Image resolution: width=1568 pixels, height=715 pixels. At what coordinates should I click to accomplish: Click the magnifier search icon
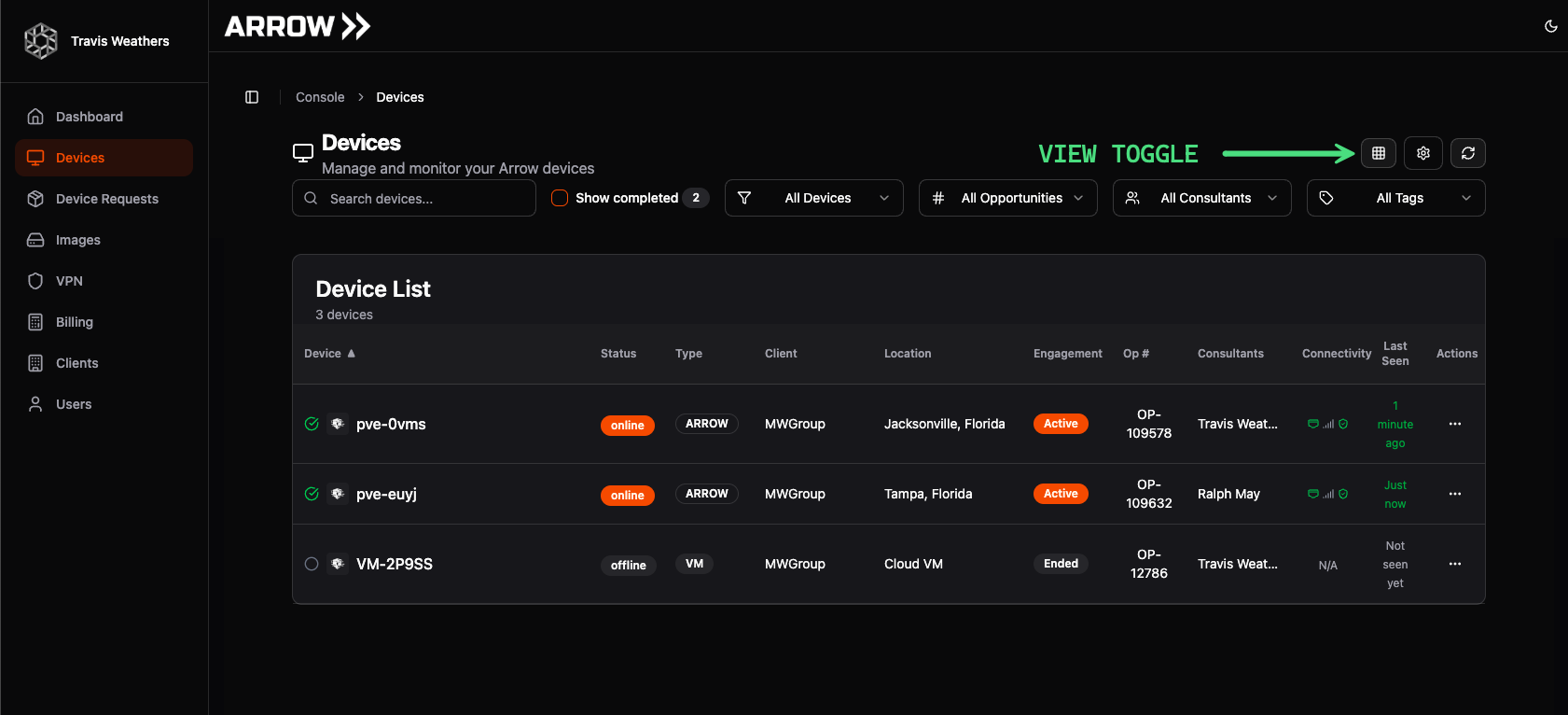pyautogui.click(x=312, y=198)
